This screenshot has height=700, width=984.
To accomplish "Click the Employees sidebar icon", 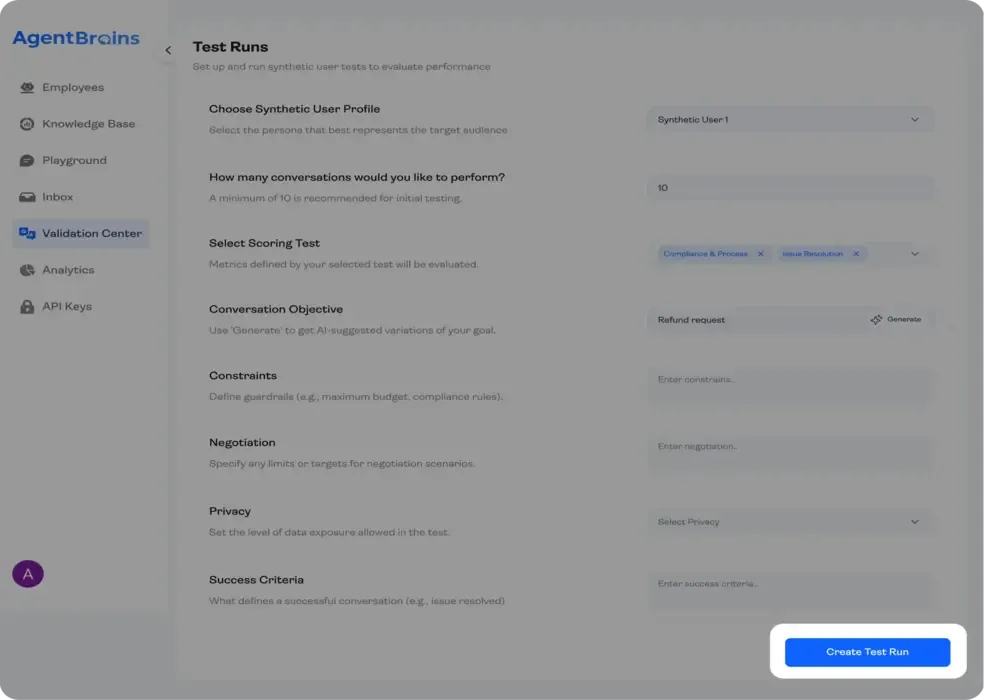I will click(x=27, y=88).
